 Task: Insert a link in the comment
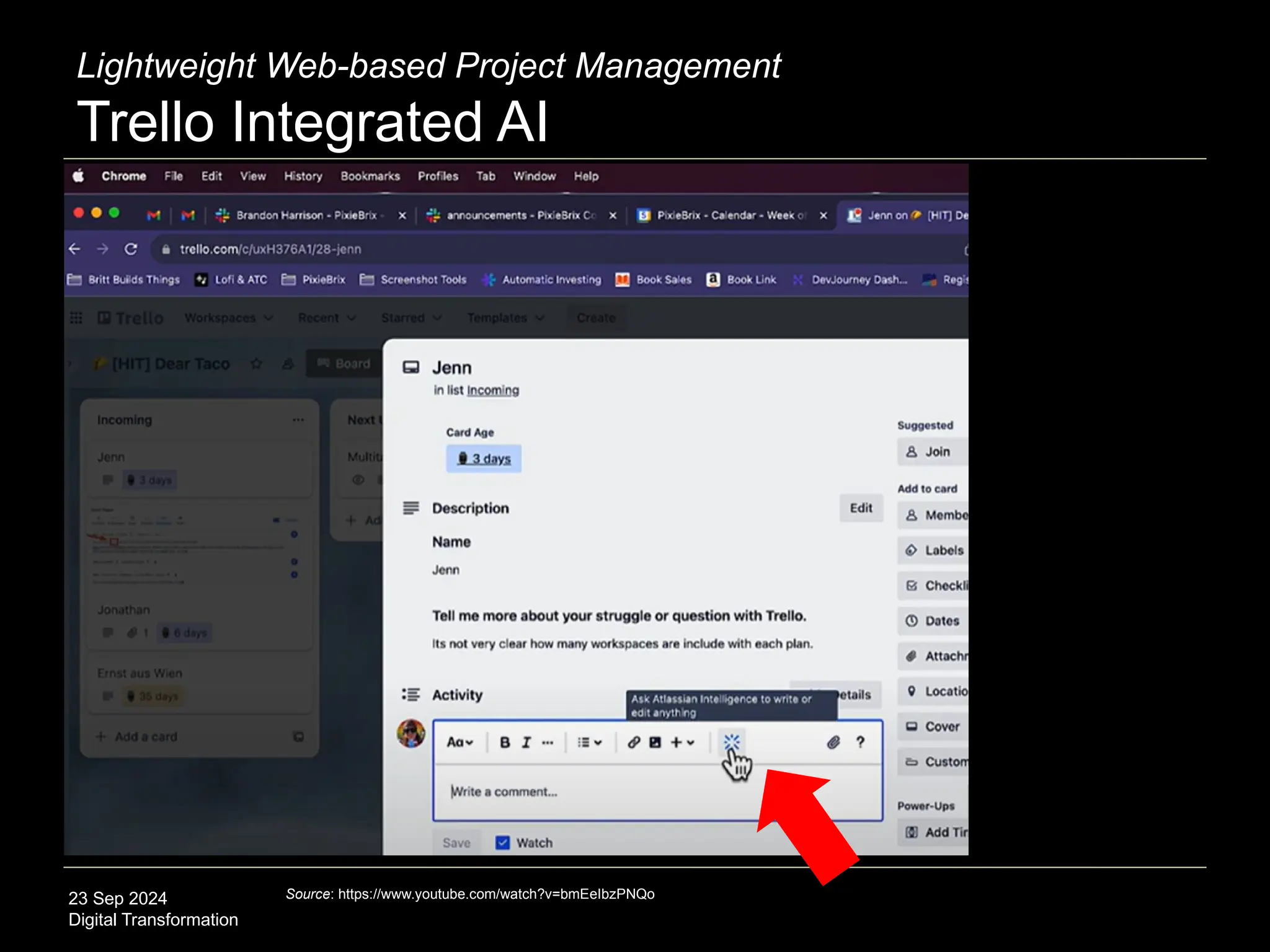tap(633, 743)
